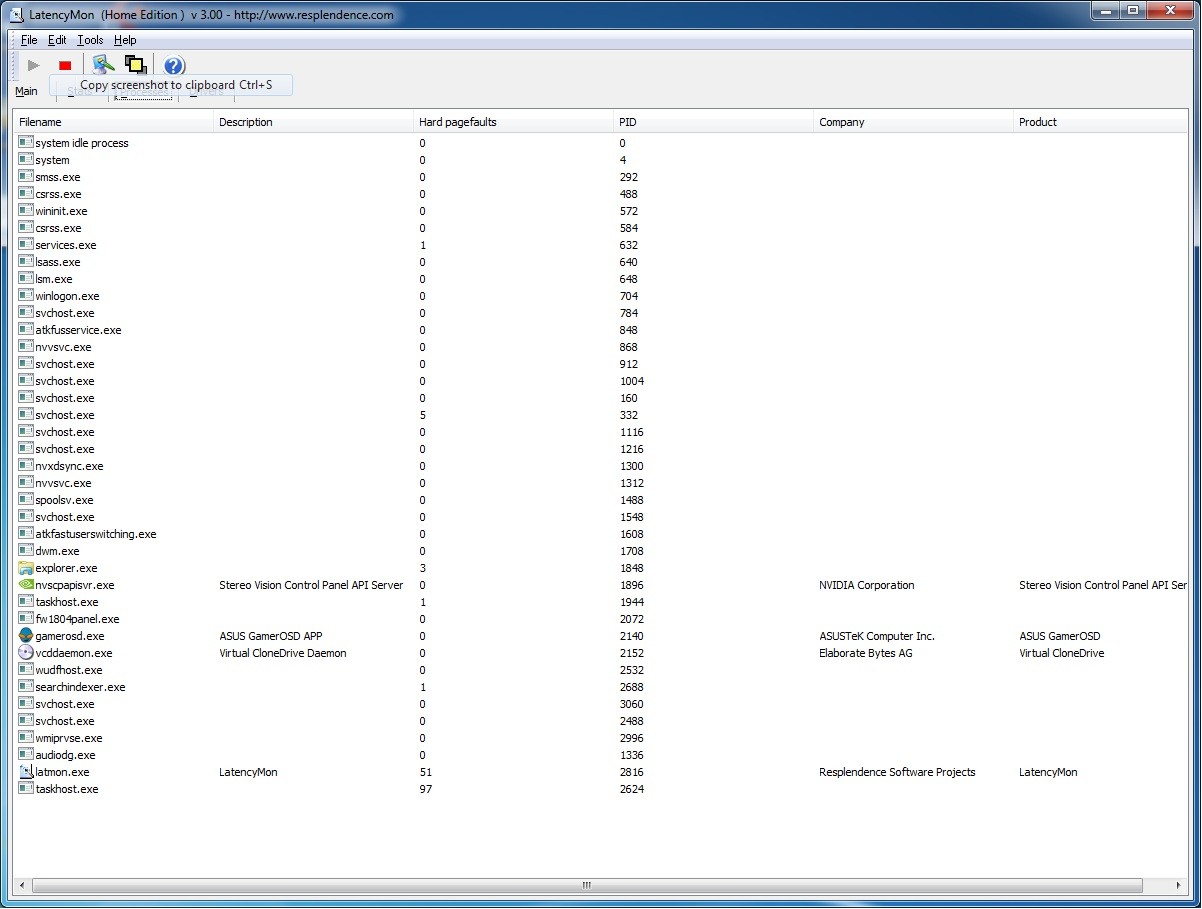Click the horizontal scrollbar right arrow

pos(1178,886)
